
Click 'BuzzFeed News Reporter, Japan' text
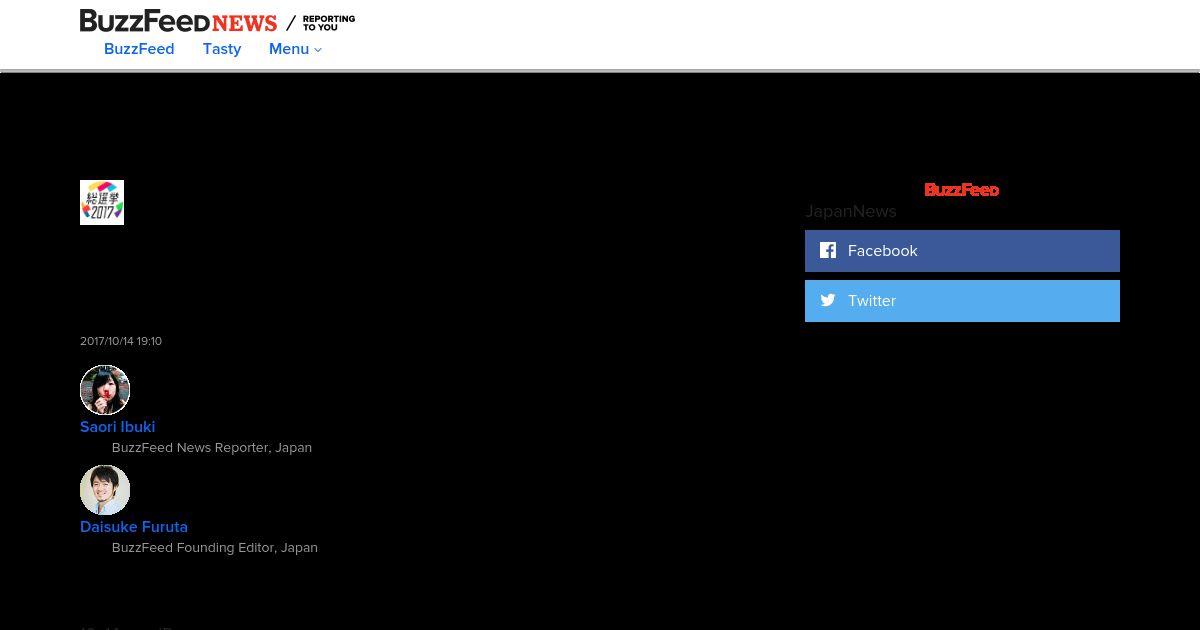click(212, 448)
